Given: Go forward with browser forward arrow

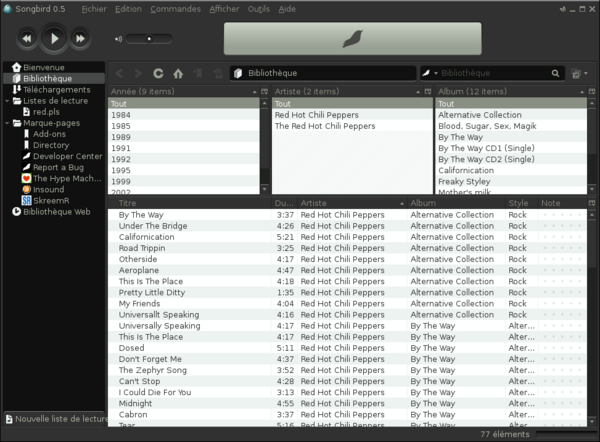Looking at the screenshot, I should tap(138, 73).
